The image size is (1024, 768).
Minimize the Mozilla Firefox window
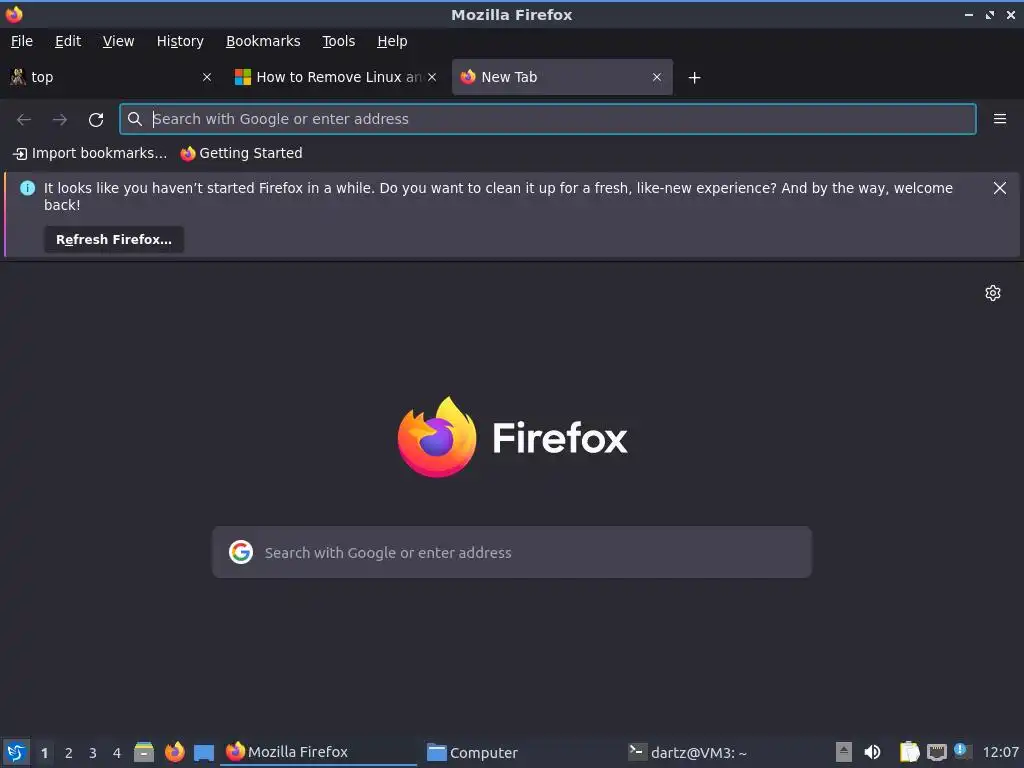click(x=968, y=14)
